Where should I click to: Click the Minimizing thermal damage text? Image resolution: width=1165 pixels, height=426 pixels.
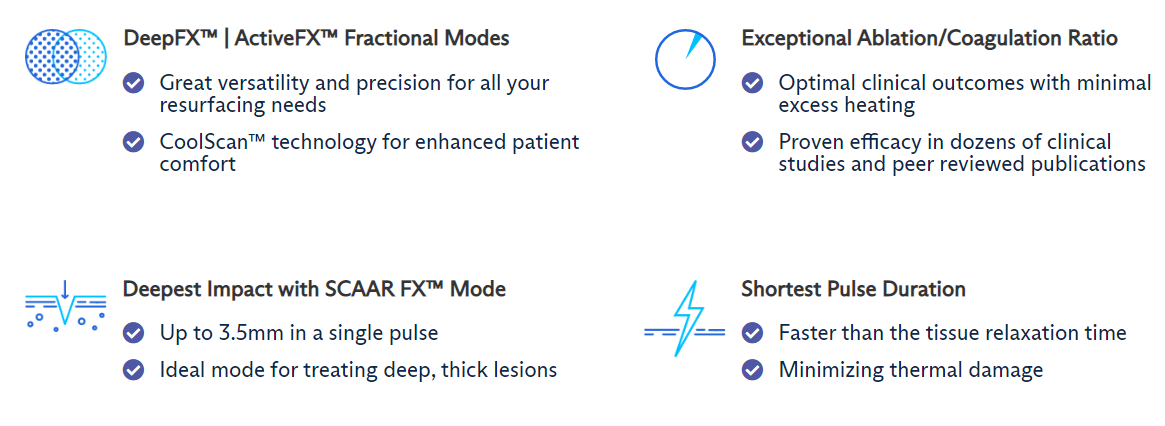(911, 369)
